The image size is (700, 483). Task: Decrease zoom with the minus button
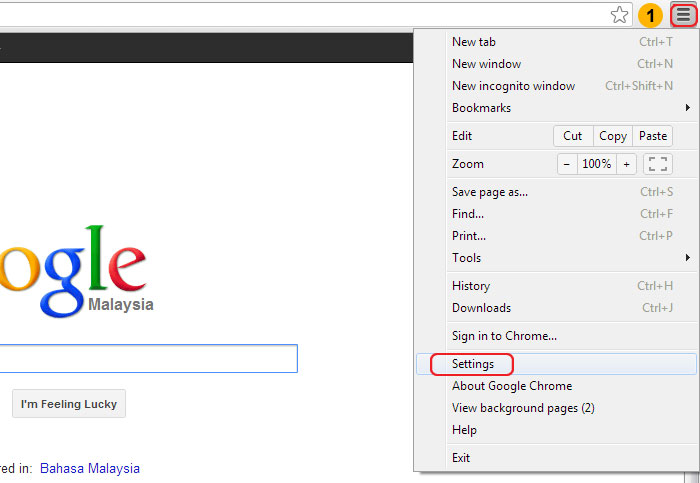click(567, 164)
